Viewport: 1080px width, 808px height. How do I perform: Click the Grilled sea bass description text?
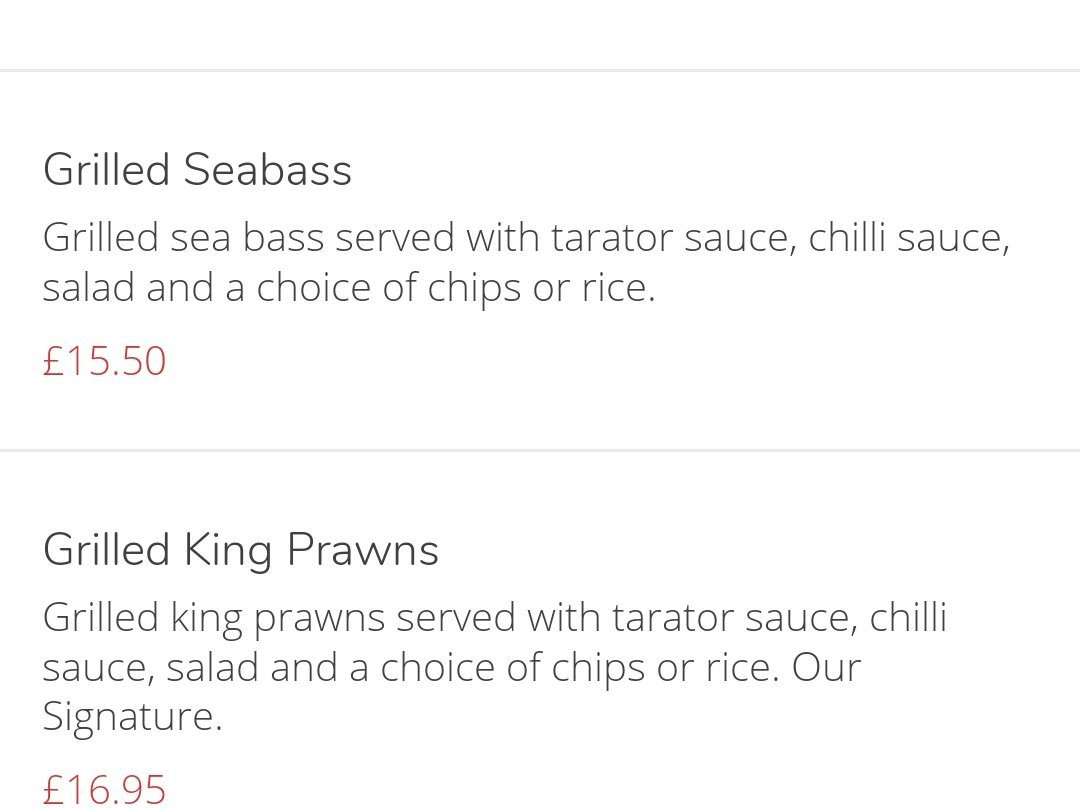pyautogui.click(x=526, y=262)
